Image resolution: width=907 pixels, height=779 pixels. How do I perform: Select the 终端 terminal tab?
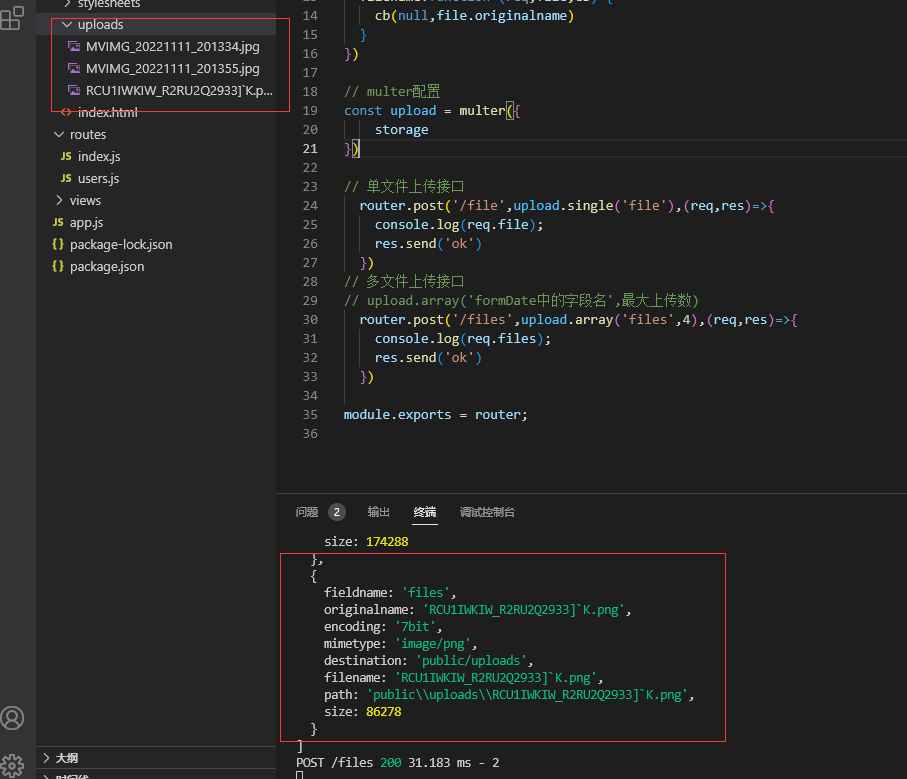pos(425,512)
